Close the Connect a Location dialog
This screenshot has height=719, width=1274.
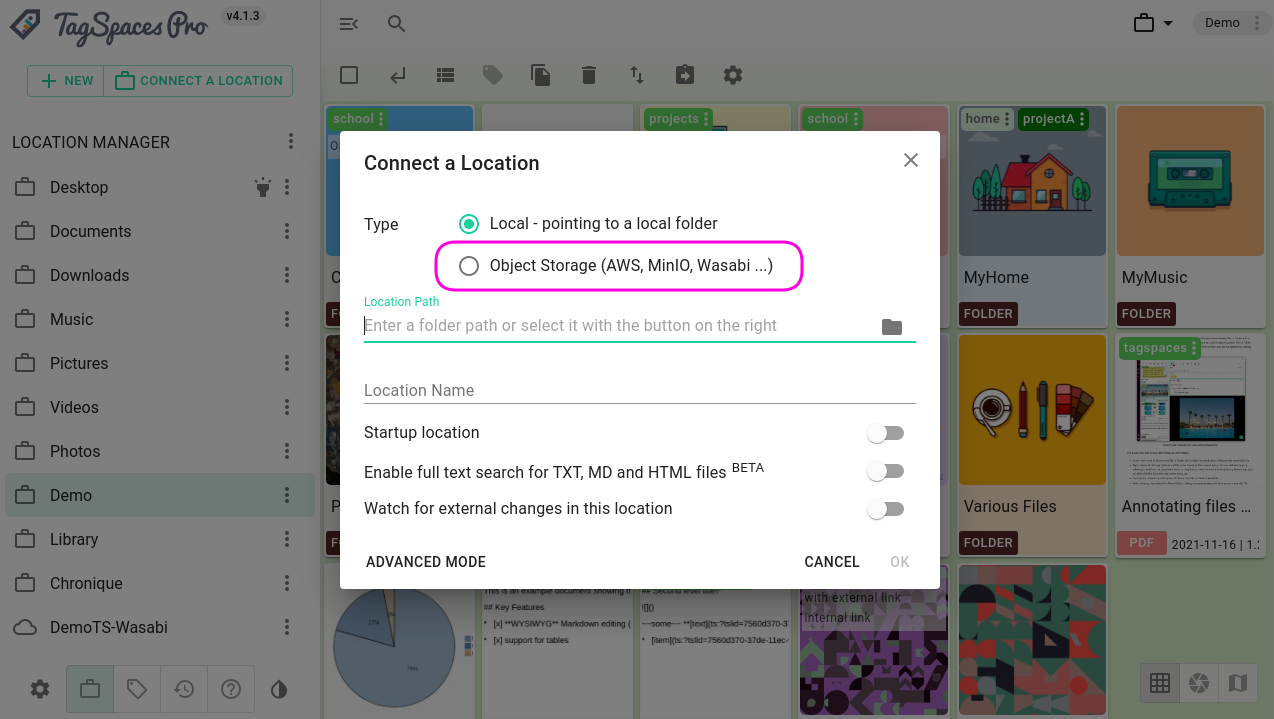tap(911, 160)
